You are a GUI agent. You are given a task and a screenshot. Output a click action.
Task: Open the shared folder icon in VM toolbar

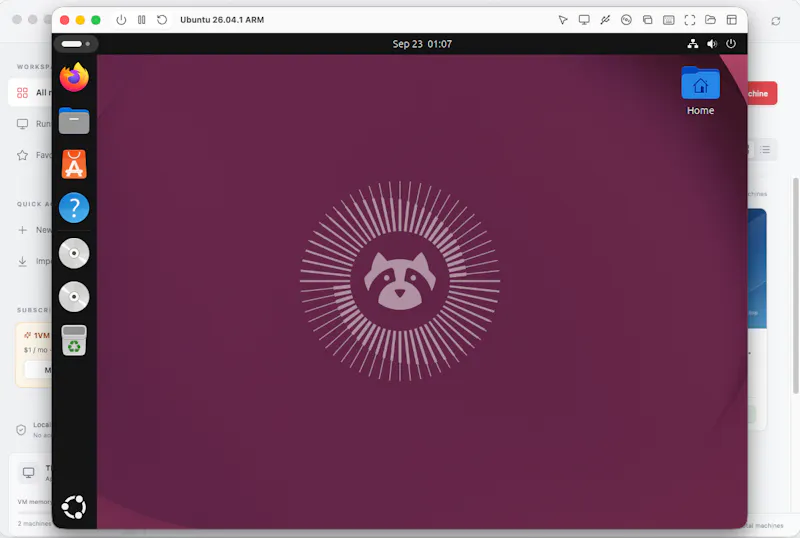coord(710,20)
